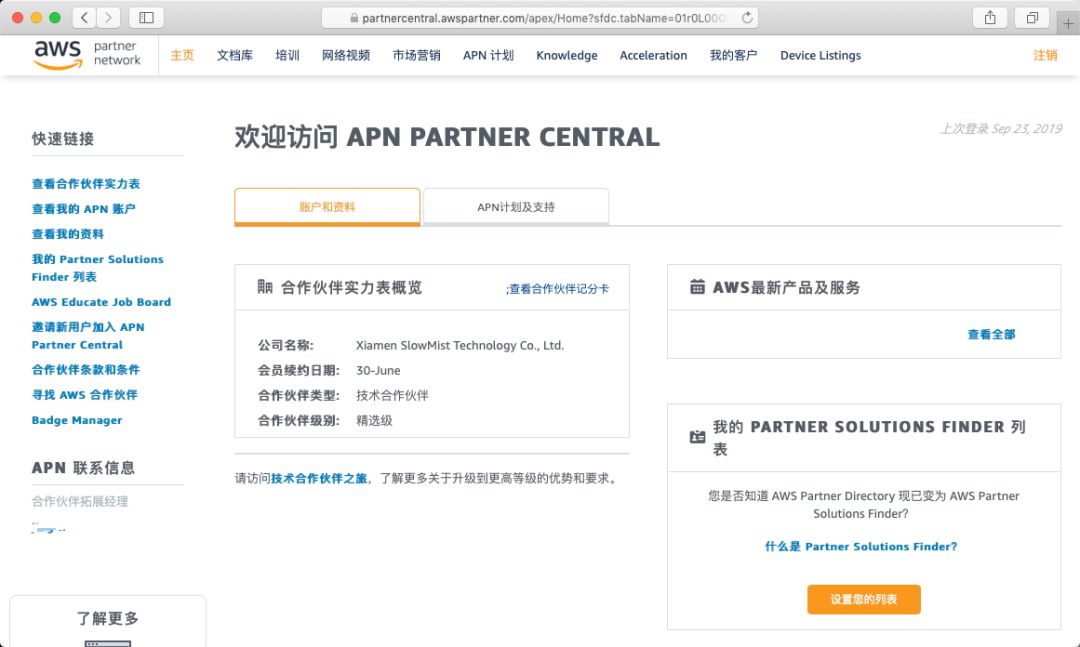The image size is (1080, 647).
Task: Click 查看全部 in AWS最新产品 panel
Action: click(x=991, y=334)
